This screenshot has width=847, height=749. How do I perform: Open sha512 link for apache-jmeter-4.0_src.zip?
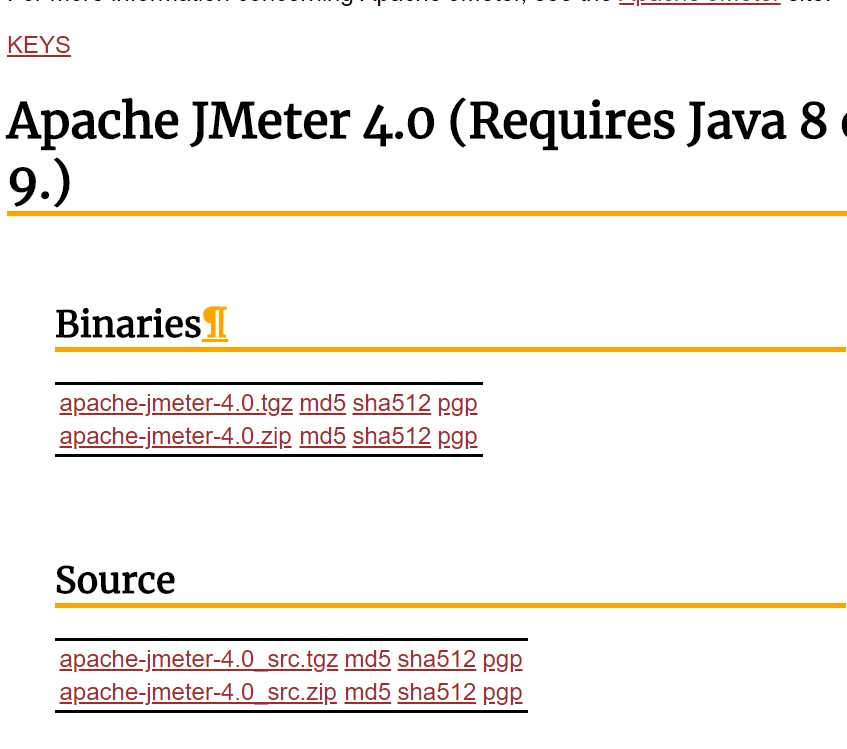coord(436,693)
